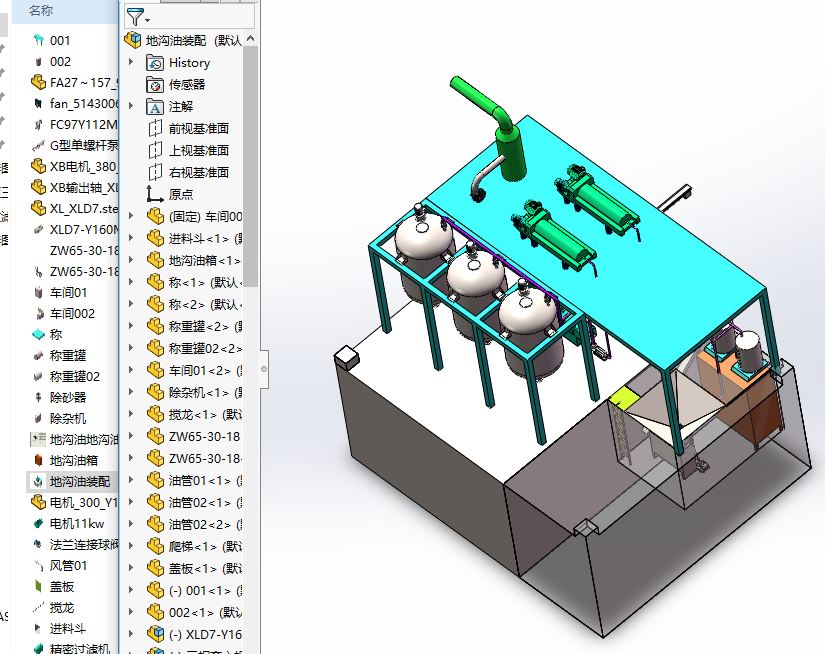Viewport: 825px width, 654px height.
Task: Select the 前视基准面 plane icon
Action: 155,128
